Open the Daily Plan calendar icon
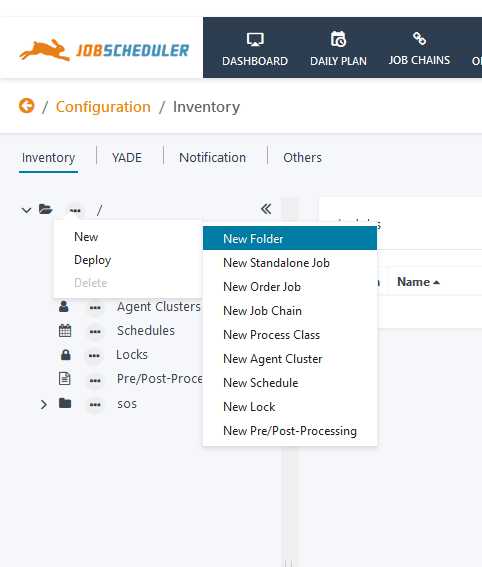The height and width of the screenshot is (567, 482). tap(338, 39)
